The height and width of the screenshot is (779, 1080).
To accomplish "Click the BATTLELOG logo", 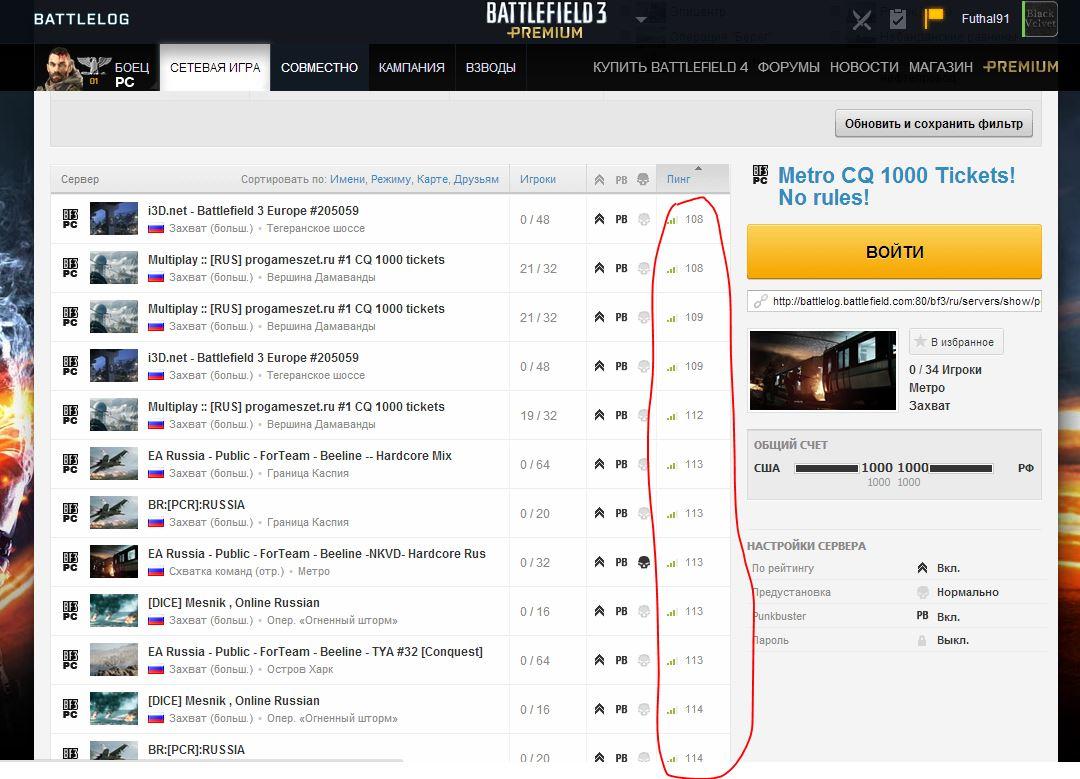I will (x=81, y=19).
